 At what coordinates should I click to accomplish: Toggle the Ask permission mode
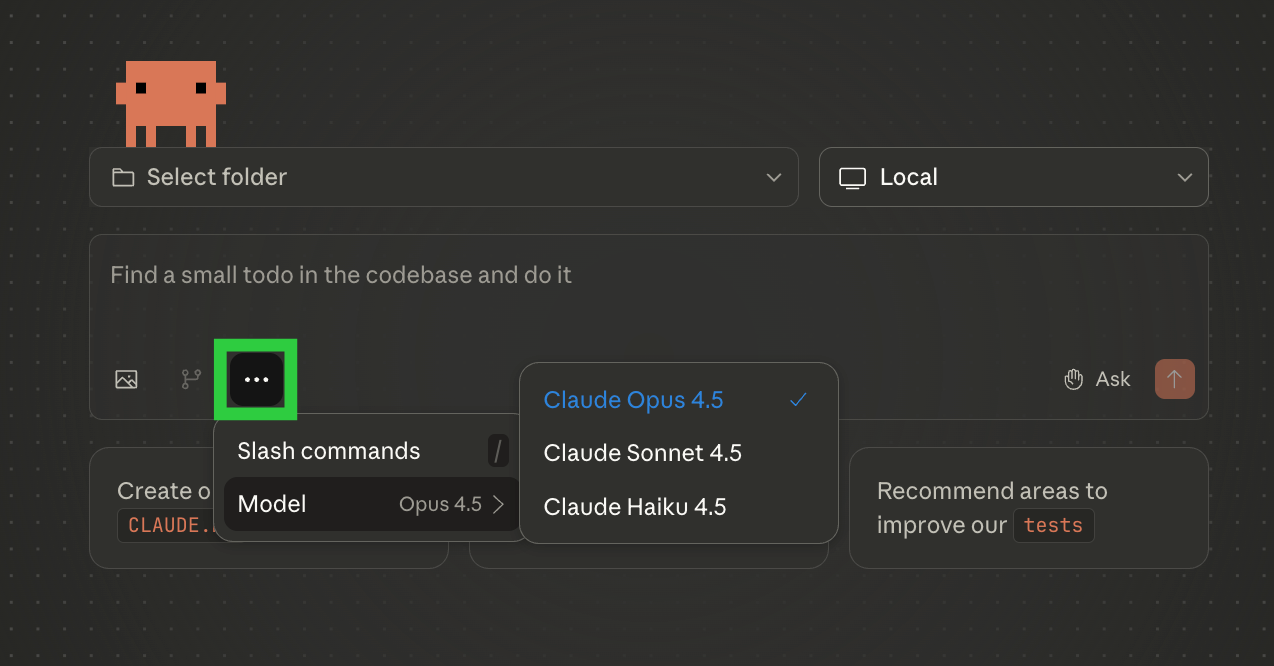pos(1097,379)
